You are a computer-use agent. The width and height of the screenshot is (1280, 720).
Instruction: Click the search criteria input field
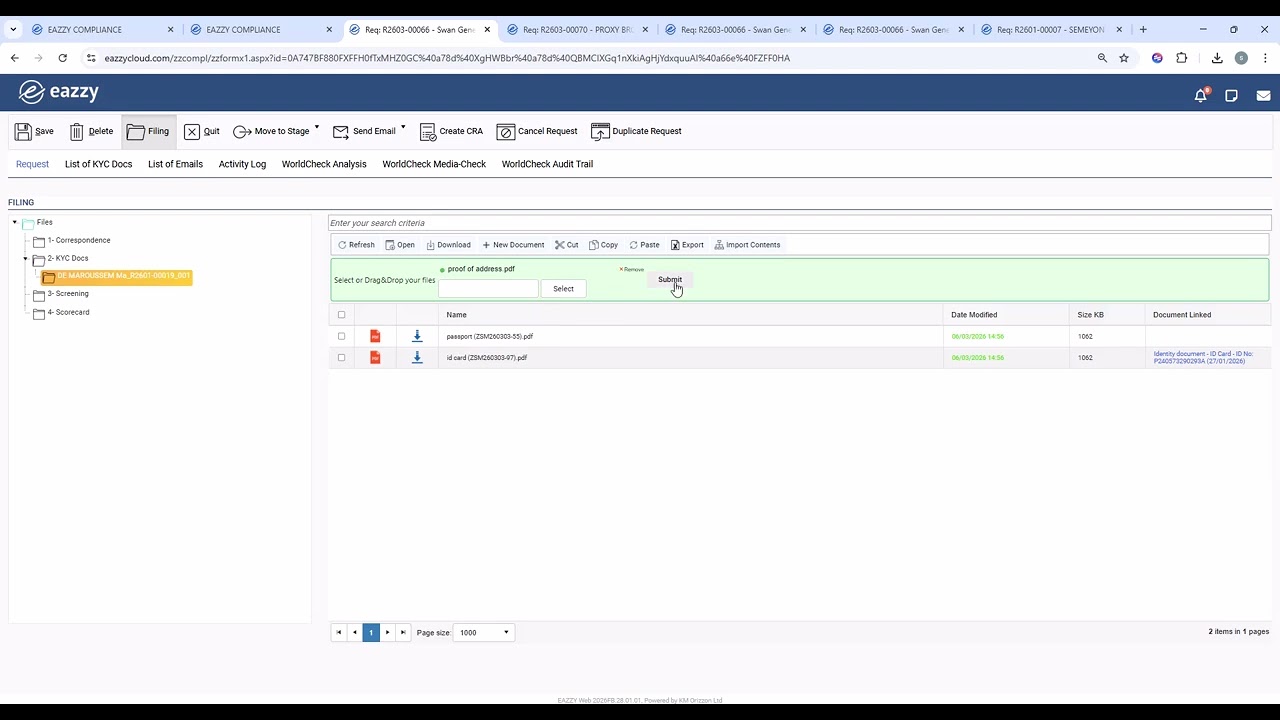[800, 223]
